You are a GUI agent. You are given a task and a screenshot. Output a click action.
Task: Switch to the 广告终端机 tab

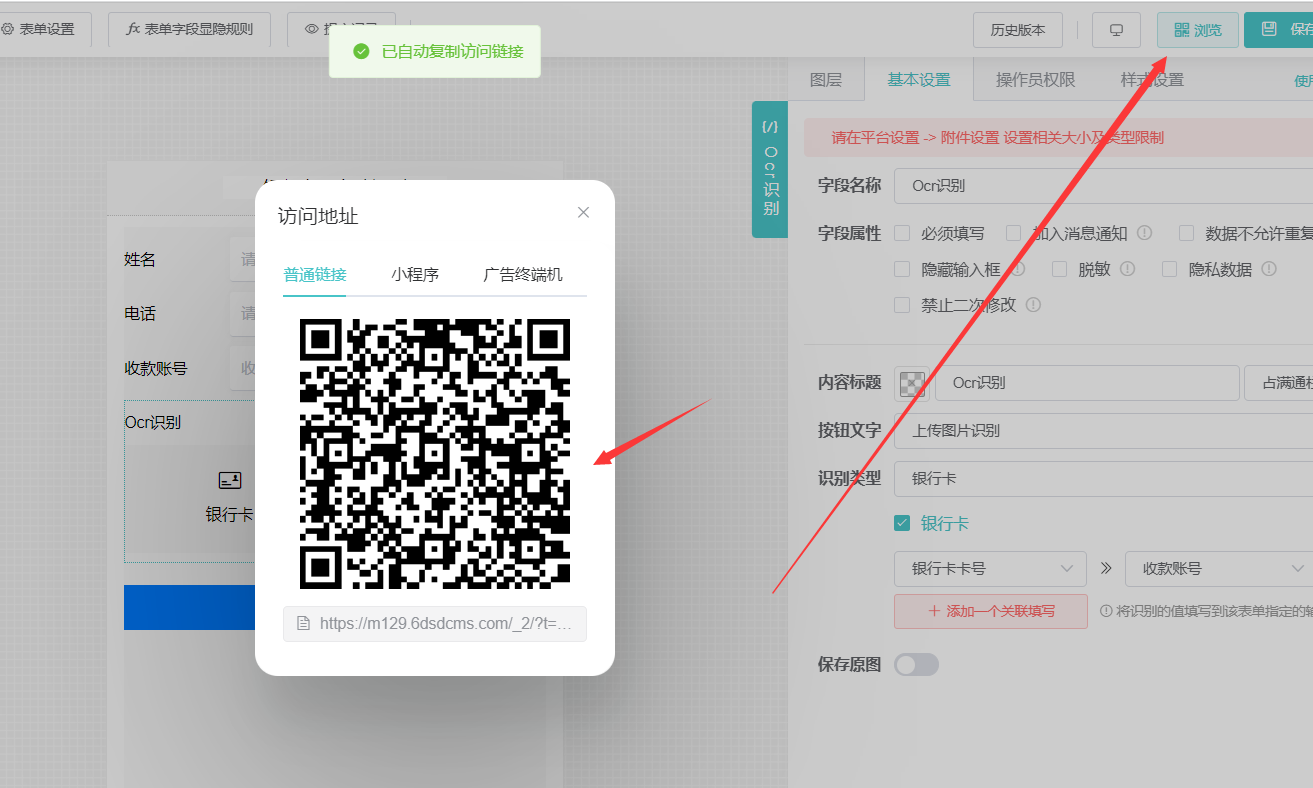click(523, 275)
